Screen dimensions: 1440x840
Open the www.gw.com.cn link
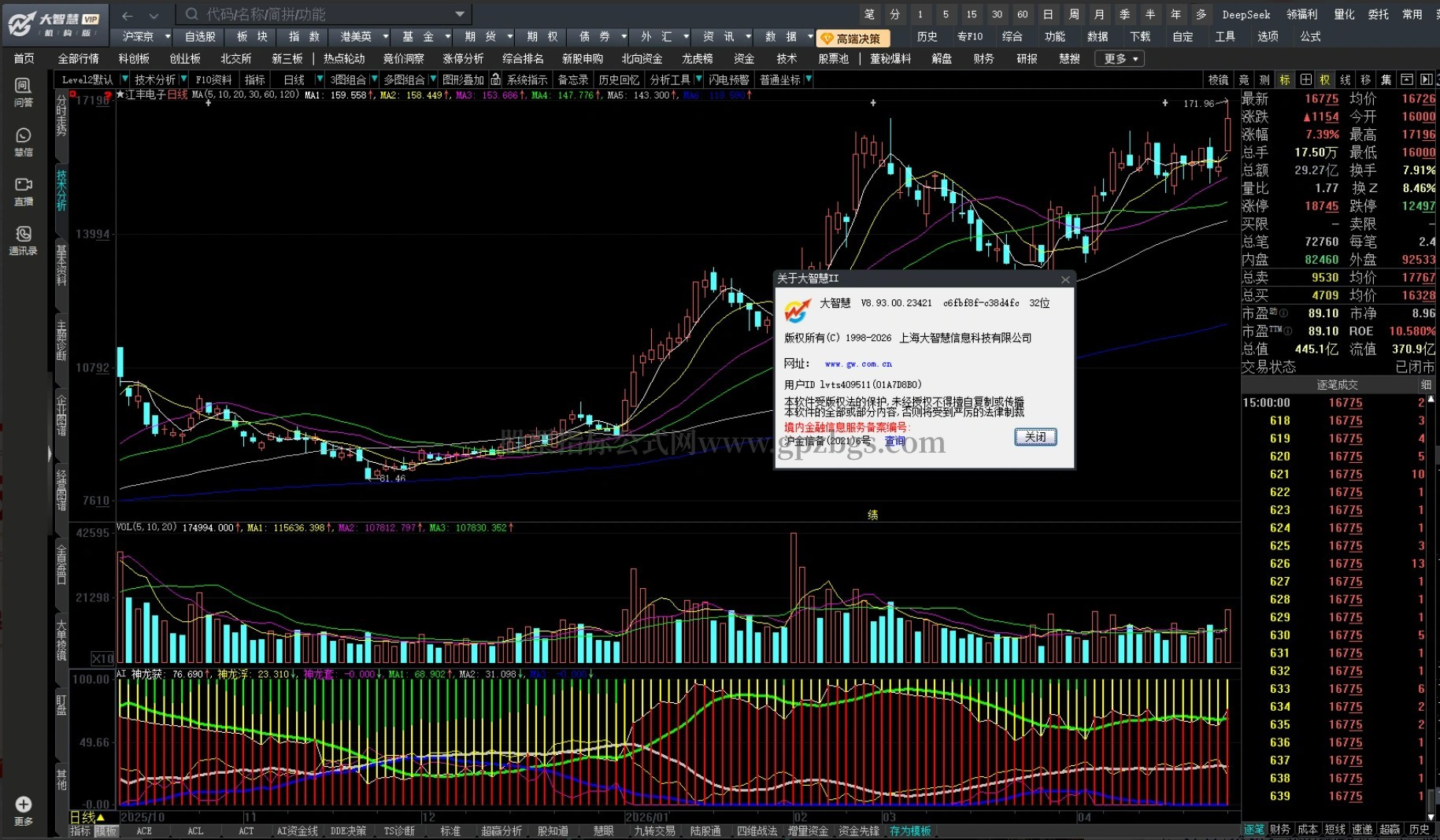pyautogui.click(x=858, y=364)
